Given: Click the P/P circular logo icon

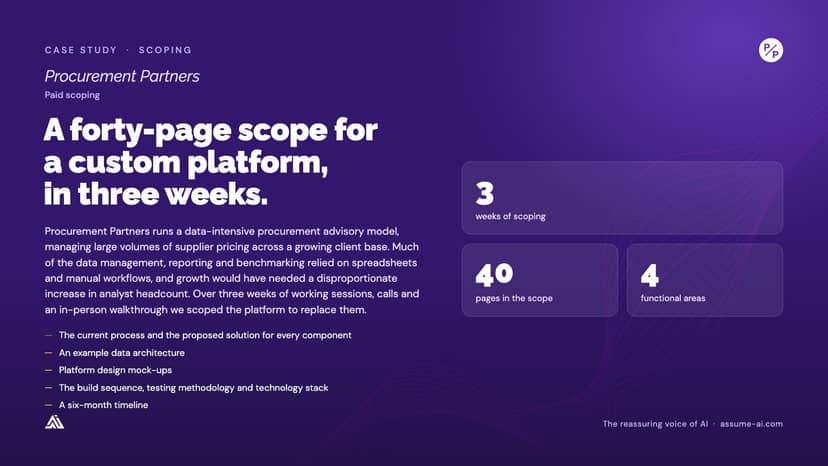Looking at the screenshot, I should (770, 50).
